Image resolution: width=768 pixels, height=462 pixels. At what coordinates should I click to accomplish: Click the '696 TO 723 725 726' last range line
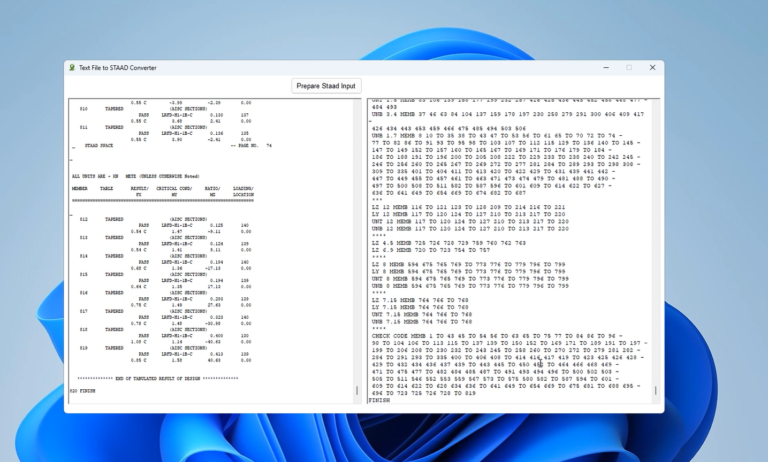point(424,393)
